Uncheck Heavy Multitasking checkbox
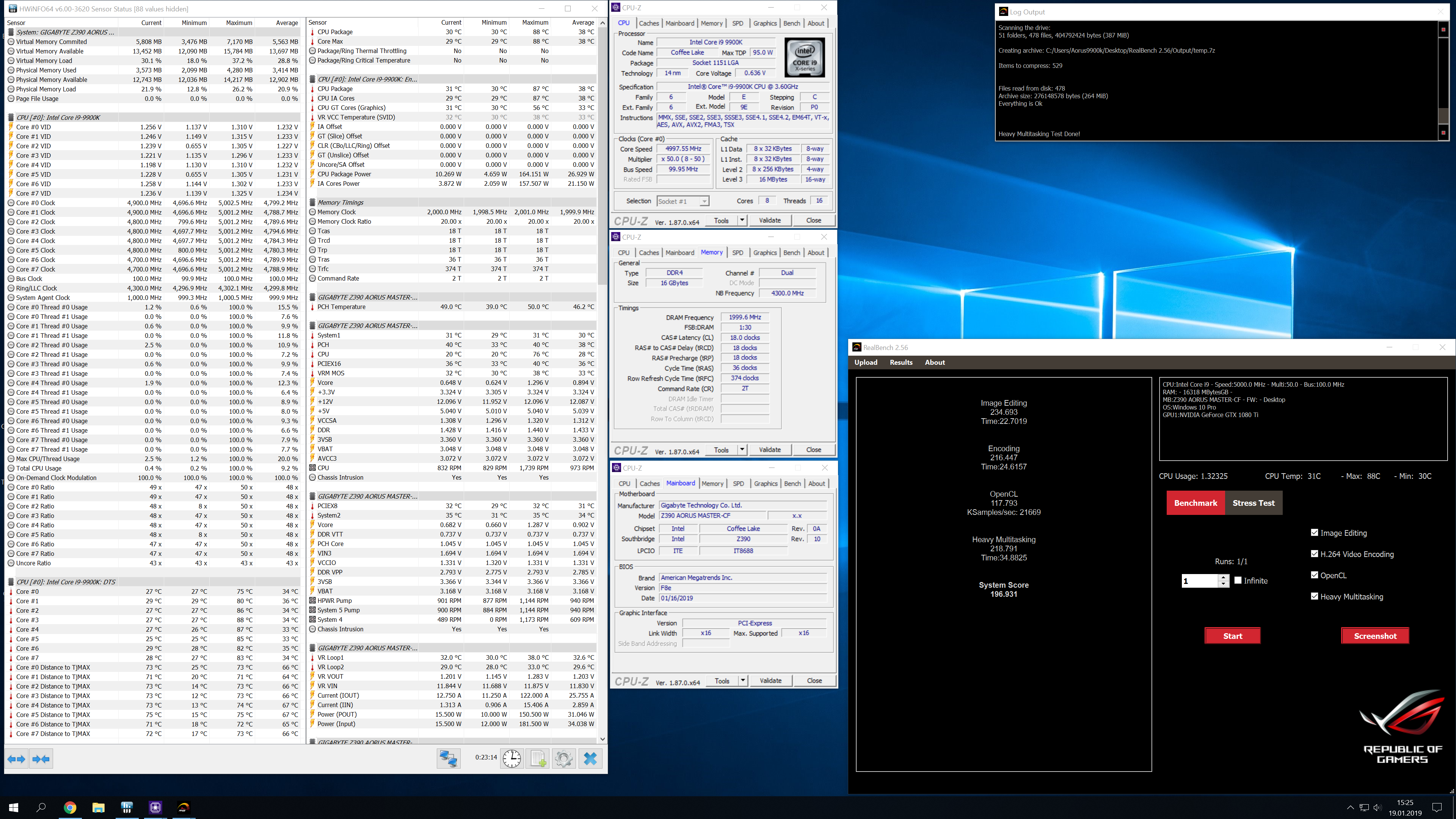The height and width of the screenshot is (819, 1456). tap(1314, 596)
